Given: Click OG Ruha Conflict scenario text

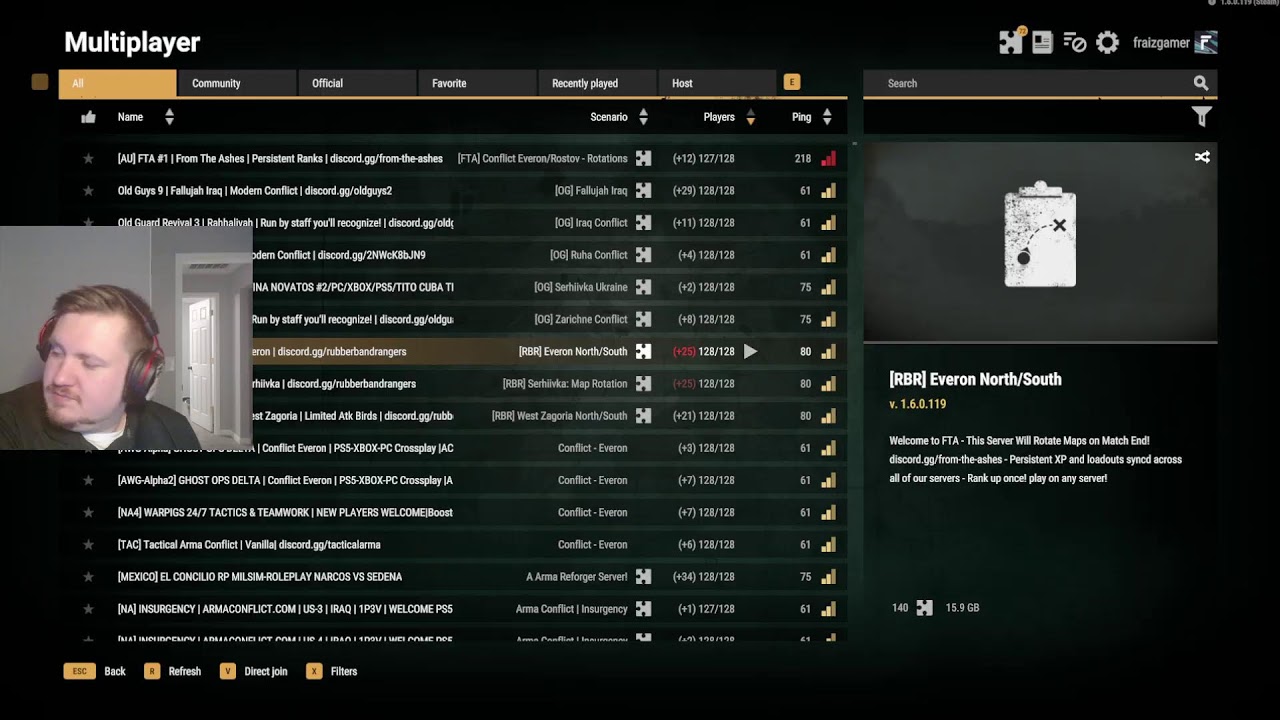Looking at the screenshot, I should coord(589,255).
